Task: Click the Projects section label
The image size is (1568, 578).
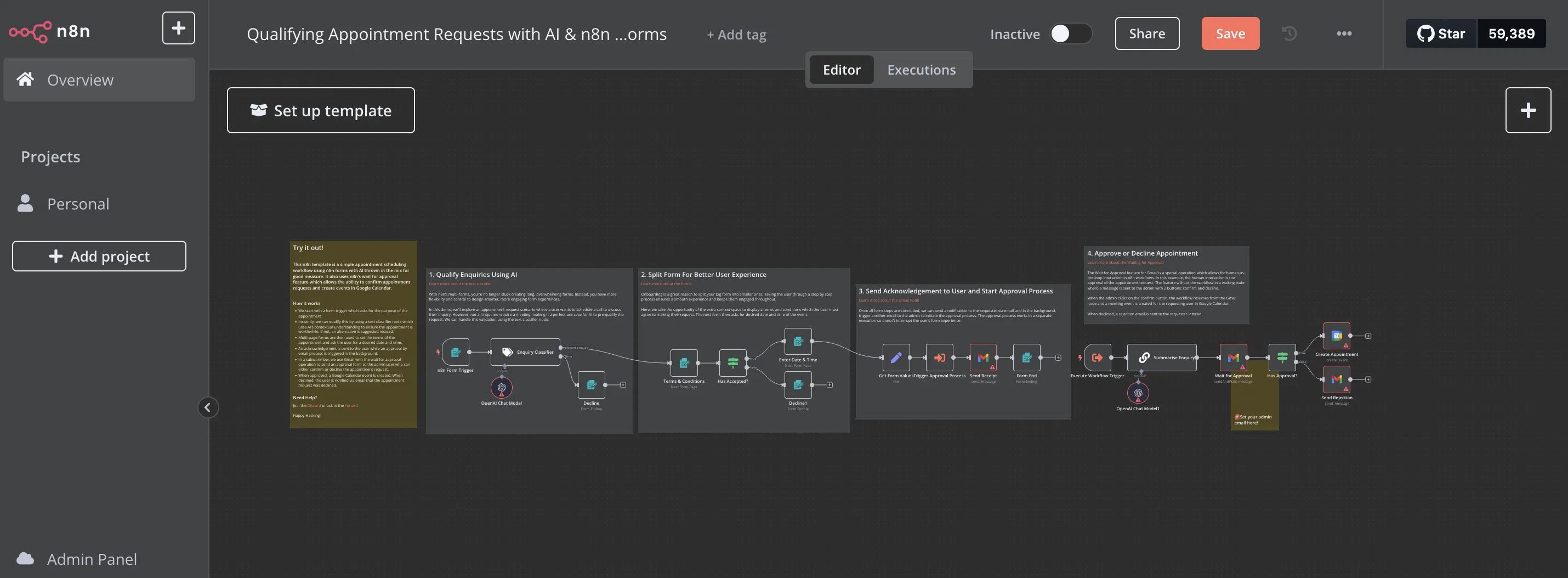Action: click(x=50, y=157)
